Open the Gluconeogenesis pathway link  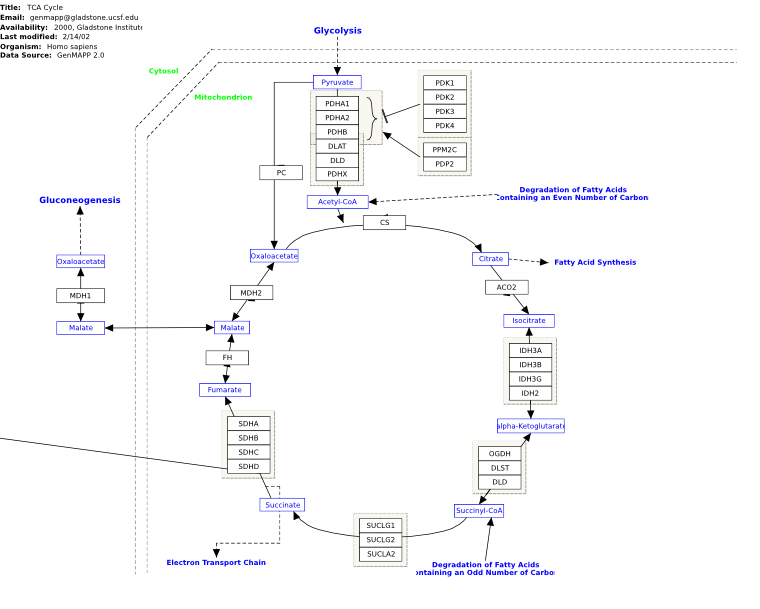coord(80,200)
